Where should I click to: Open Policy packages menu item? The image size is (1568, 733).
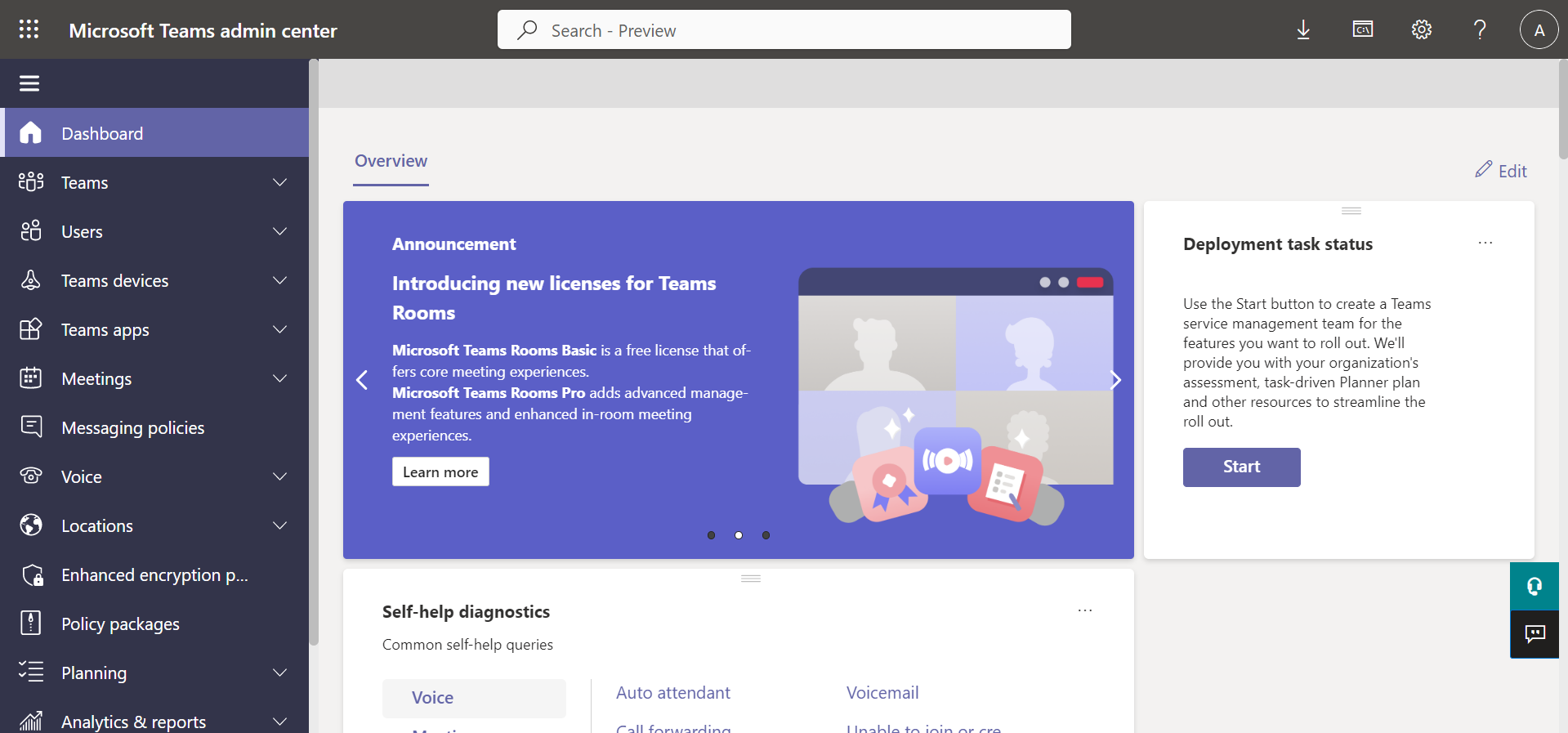click(x=154, y=623)
